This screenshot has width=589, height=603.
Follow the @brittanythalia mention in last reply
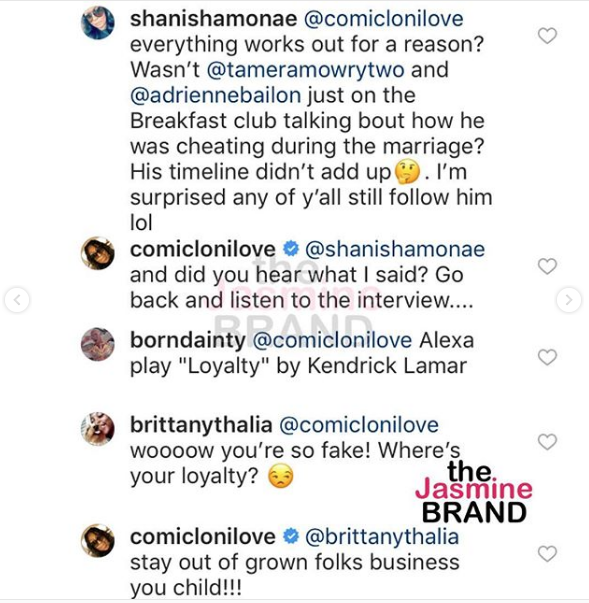point(382,537)
